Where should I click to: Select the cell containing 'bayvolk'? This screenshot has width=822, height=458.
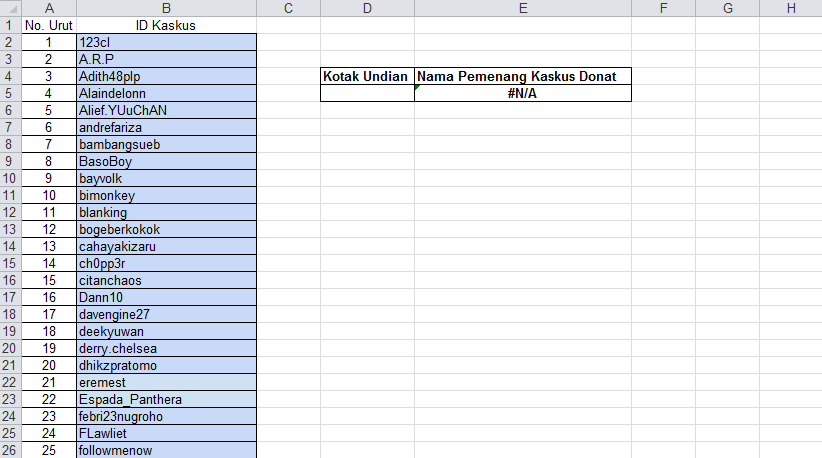(166, 179)
